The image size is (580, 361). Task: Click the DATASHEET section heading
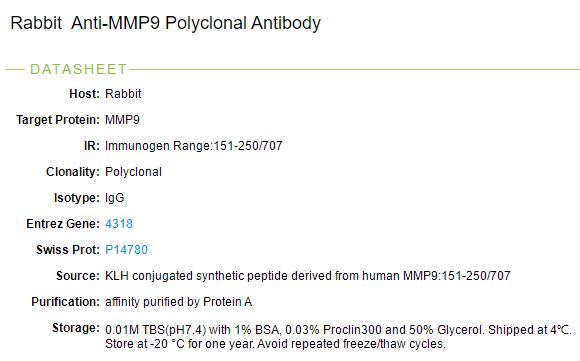[x=78, y=69]
